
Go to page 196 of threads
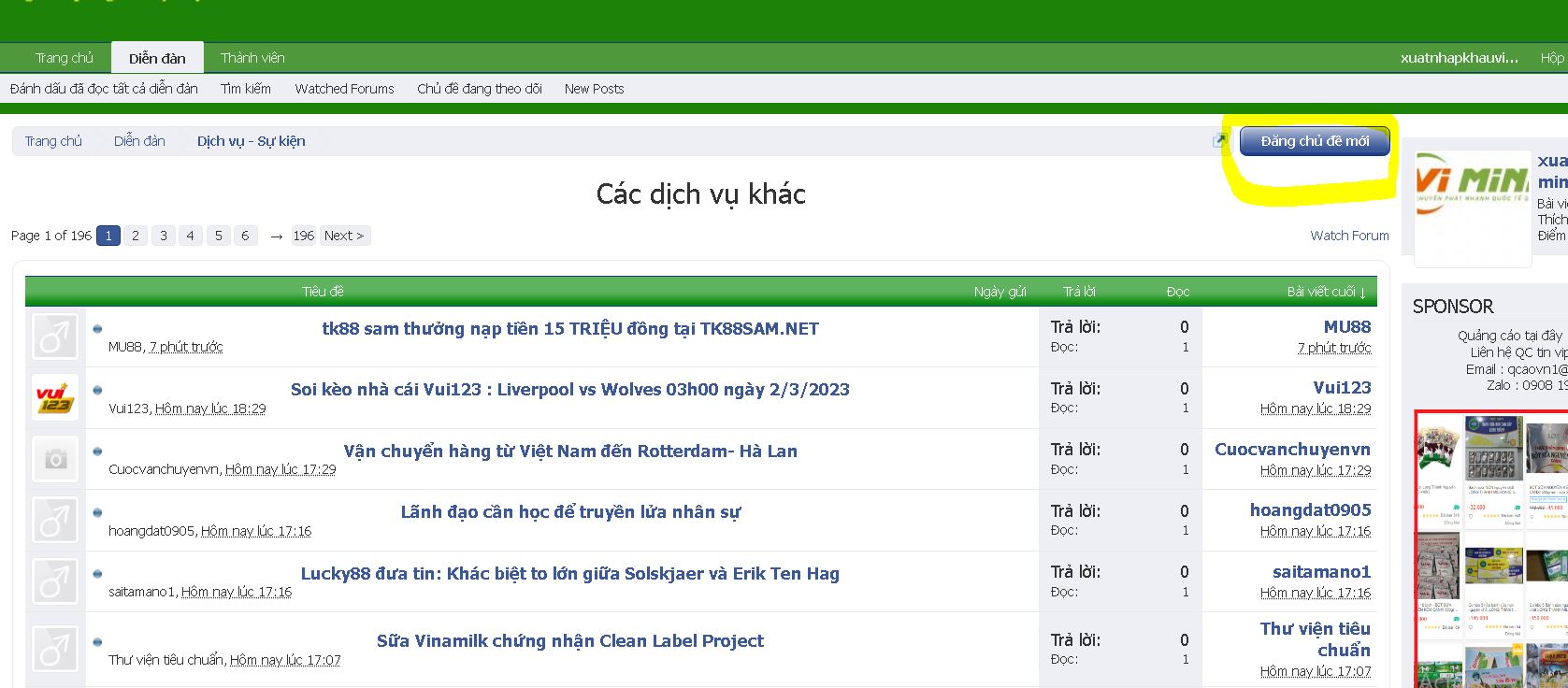pyautogui.click(x=304, y=236)
